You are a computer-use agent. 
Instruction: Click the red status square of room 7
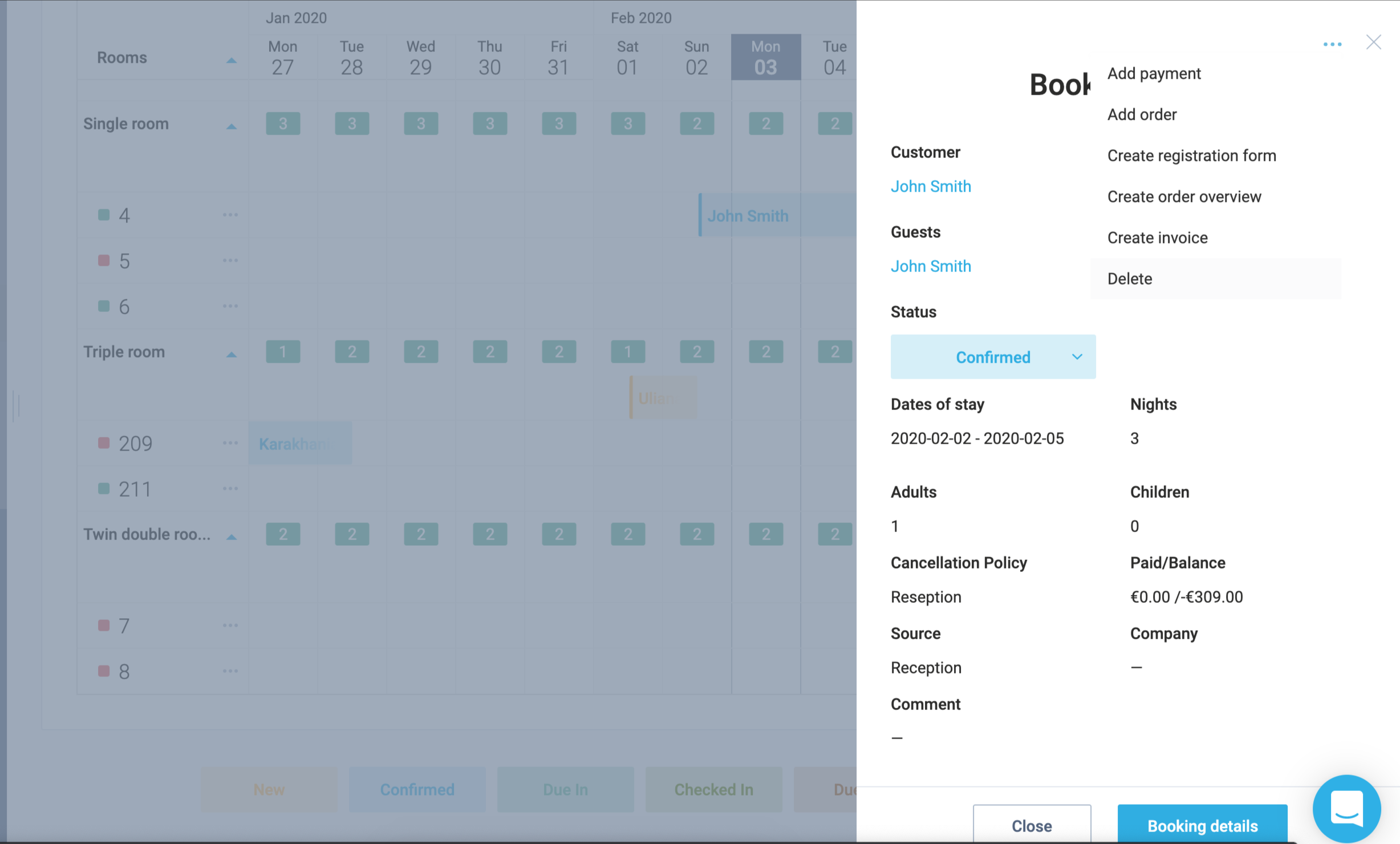[104, 625]
